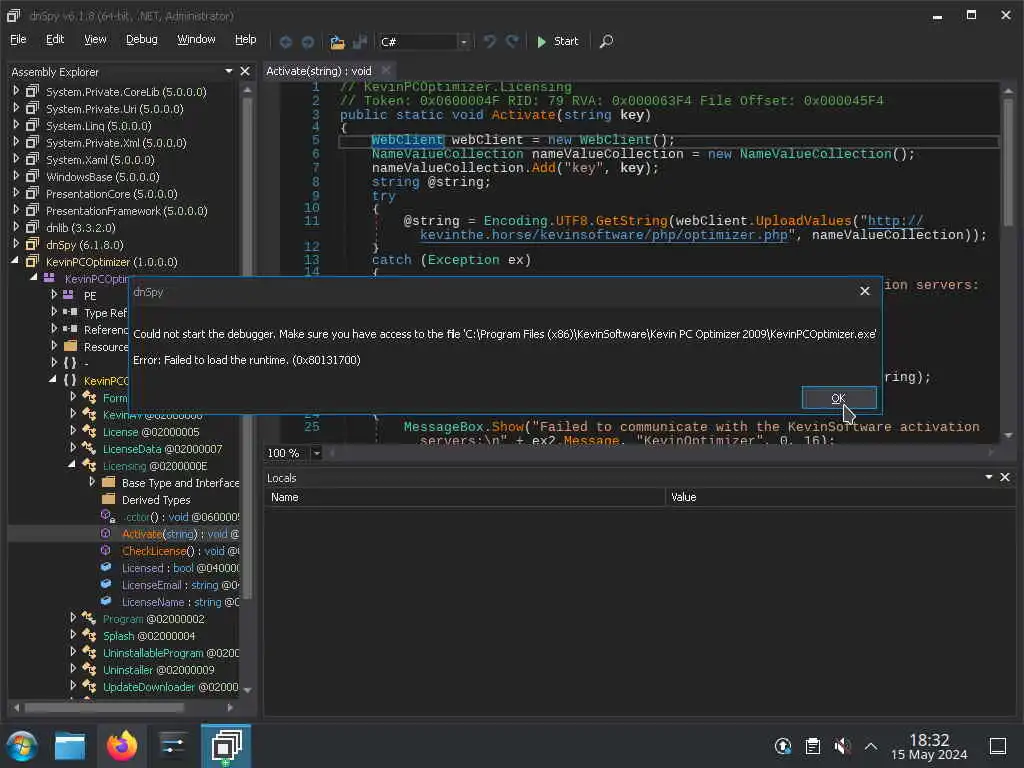Click the Navigate Forward arrow icon
Image resolution: width=1024 pixels, height=768 pixels.
point(308,42)
